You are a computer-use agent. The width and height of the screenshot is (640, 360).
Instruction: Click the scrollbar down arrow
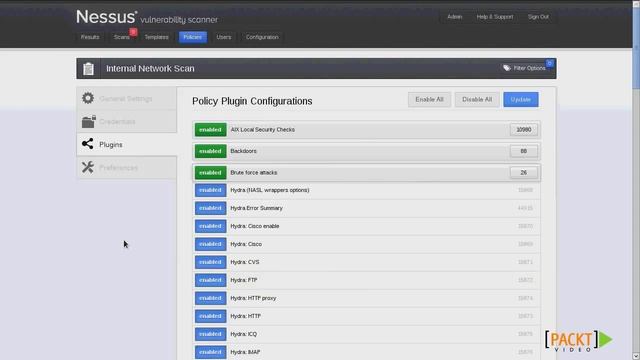[x=636, y=356]
